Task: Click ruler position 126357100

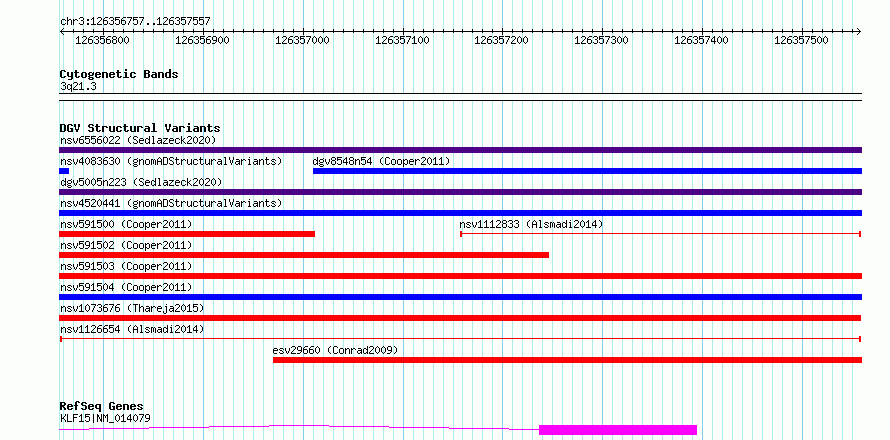Action: click(x=402, y=40)
